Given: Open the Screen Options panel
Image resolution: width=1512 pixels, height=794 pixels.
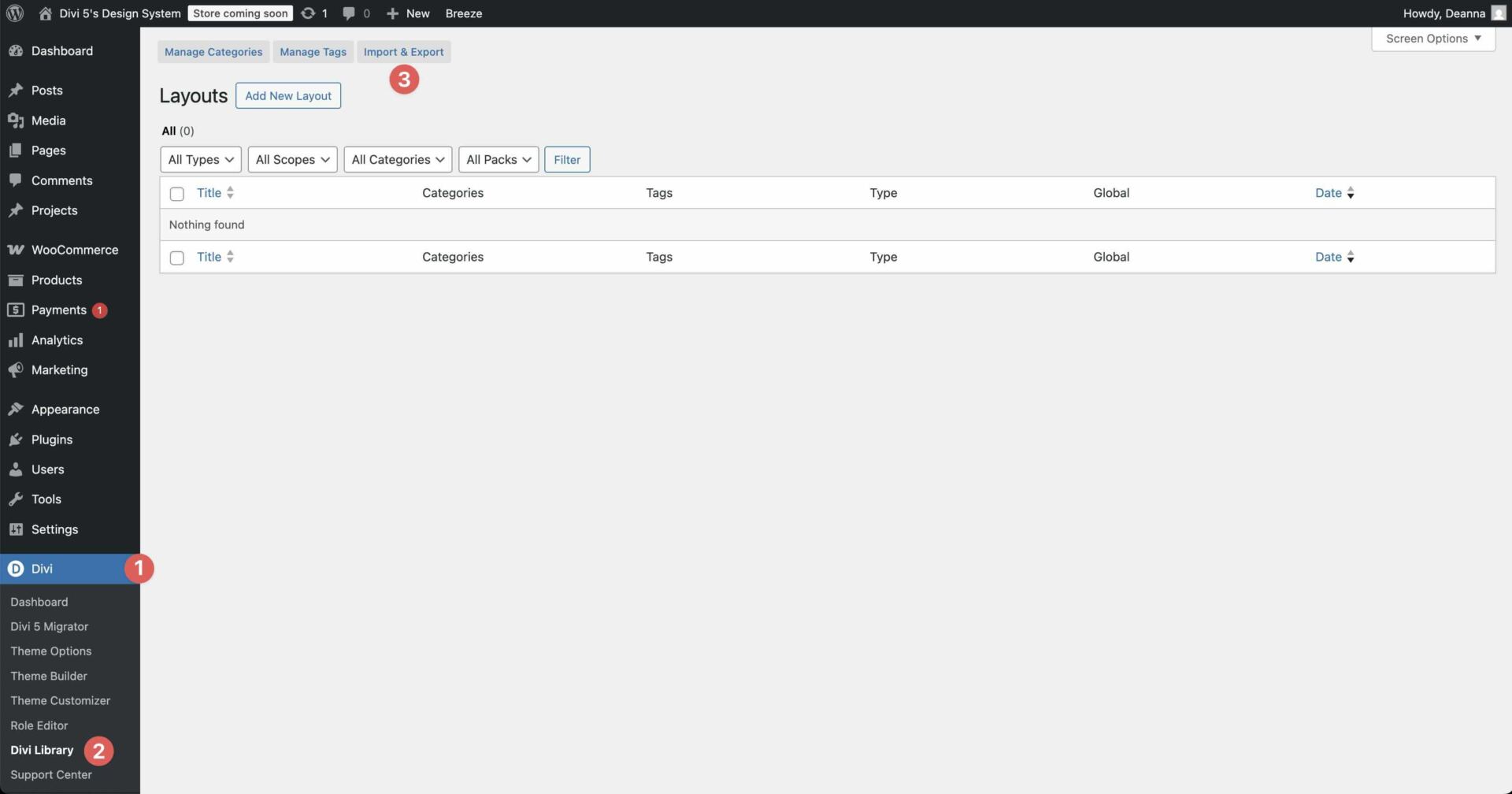Looking at the screenshot, I should tap(1432, 38).
